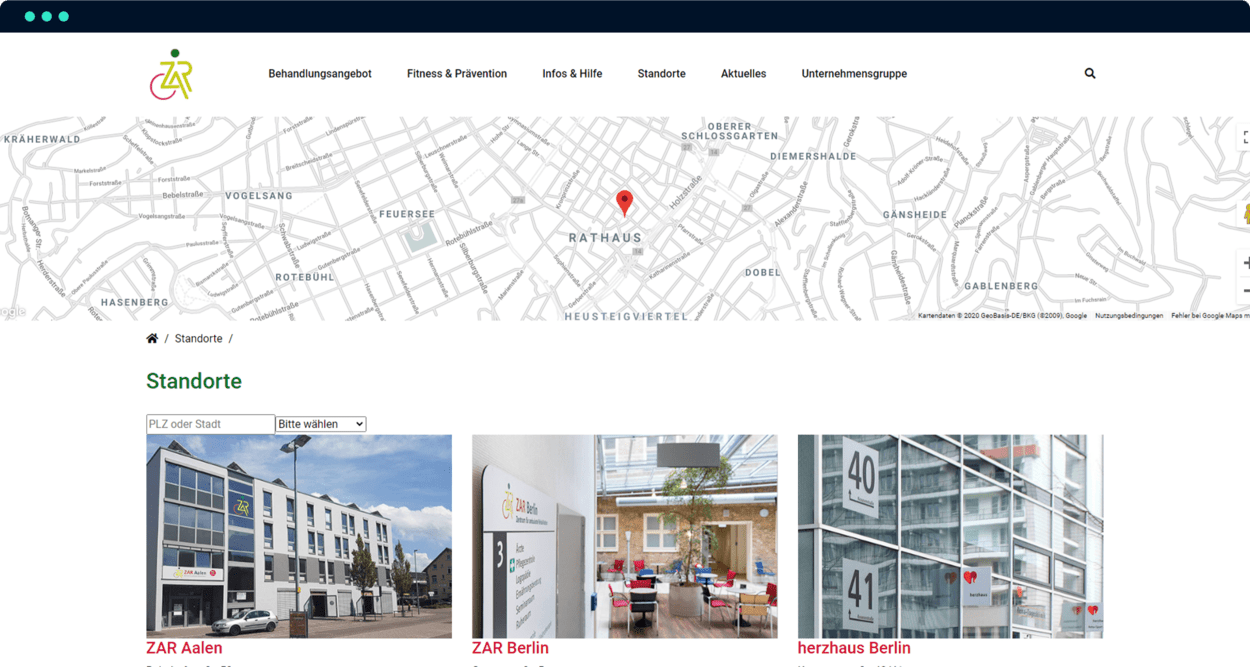Open the Fitness & Prävention menu
This screenshot has width=1250, height=667.
(457, 74)
